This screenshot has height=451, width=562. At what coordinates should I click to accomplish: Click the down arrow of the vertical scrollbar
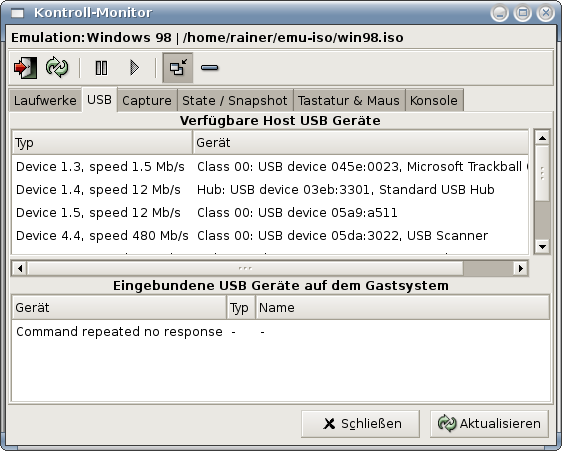tap(542, 247)
